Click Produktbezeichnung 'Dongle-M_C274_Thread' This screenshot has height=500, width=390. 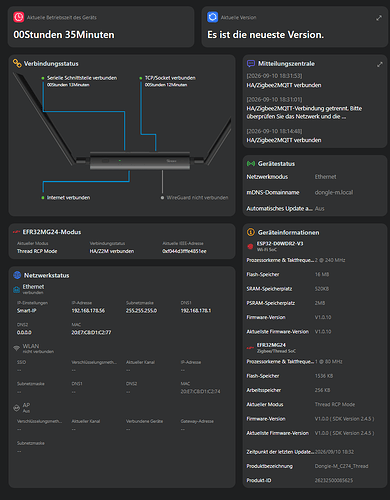341,466
